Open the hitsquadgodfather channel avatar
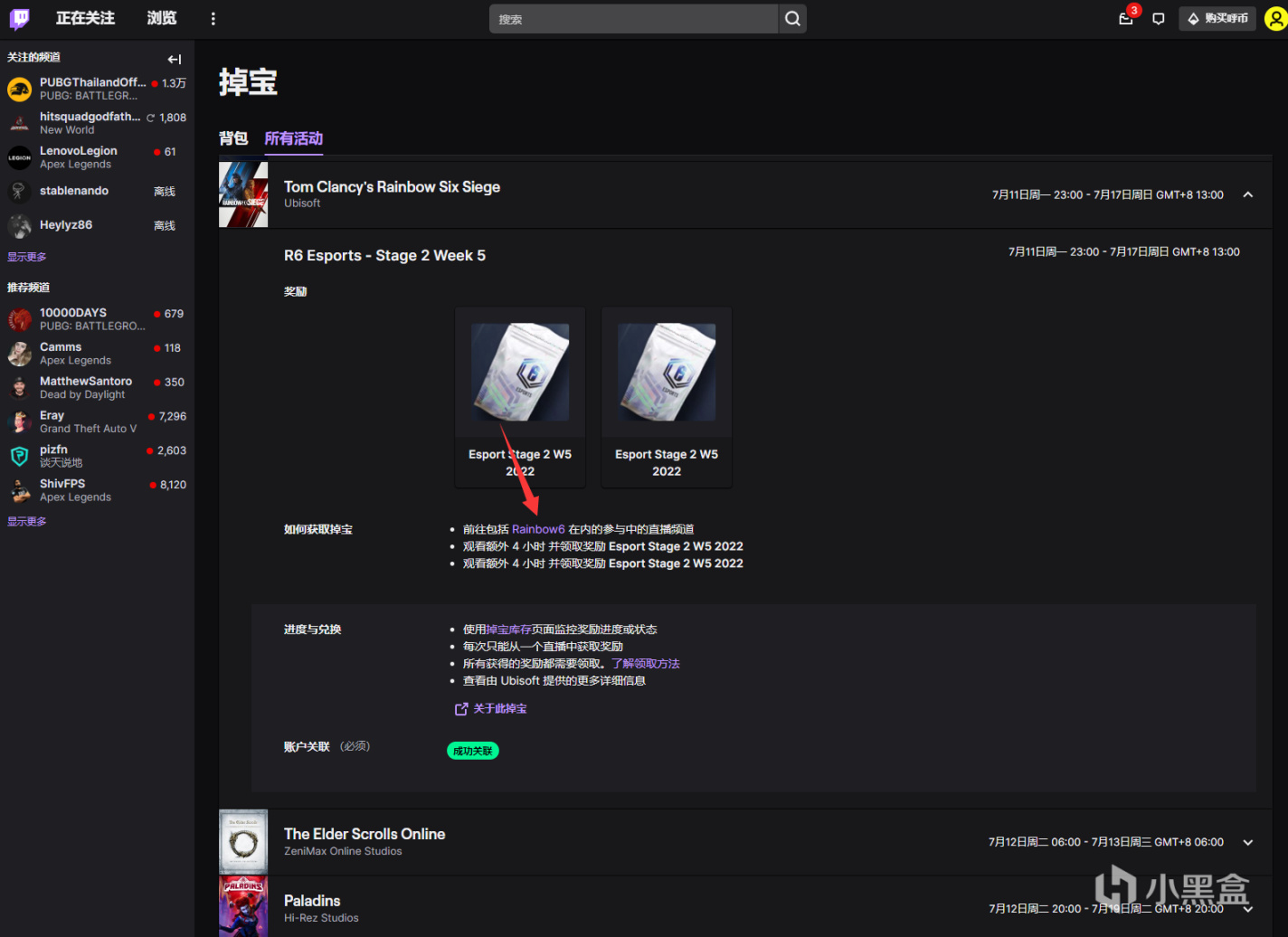This screenshot has height=937, width=1288. (x=20, y=123)
